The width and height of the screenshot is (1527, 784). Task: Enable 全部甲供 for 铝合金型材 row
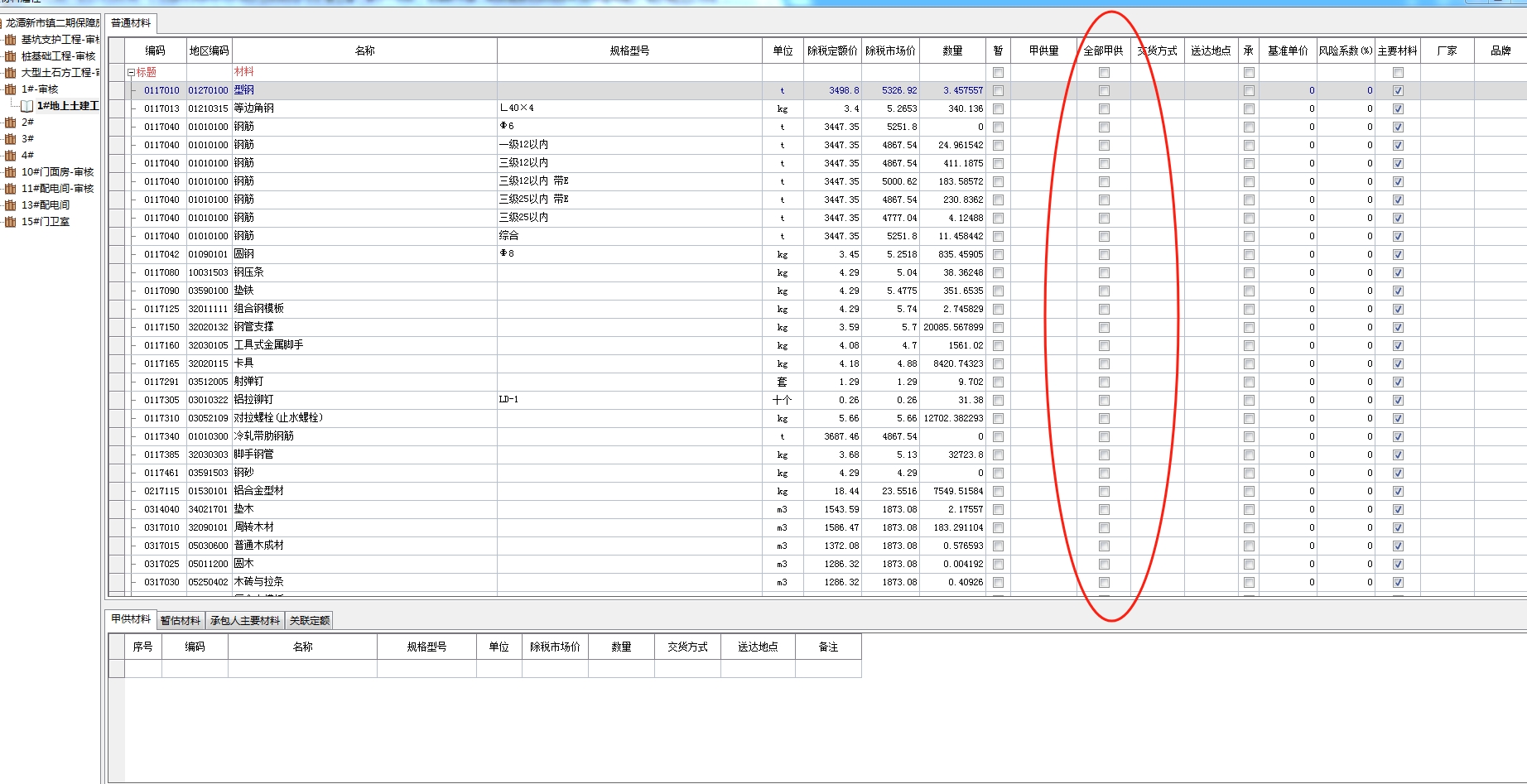tap(1104, 492)
